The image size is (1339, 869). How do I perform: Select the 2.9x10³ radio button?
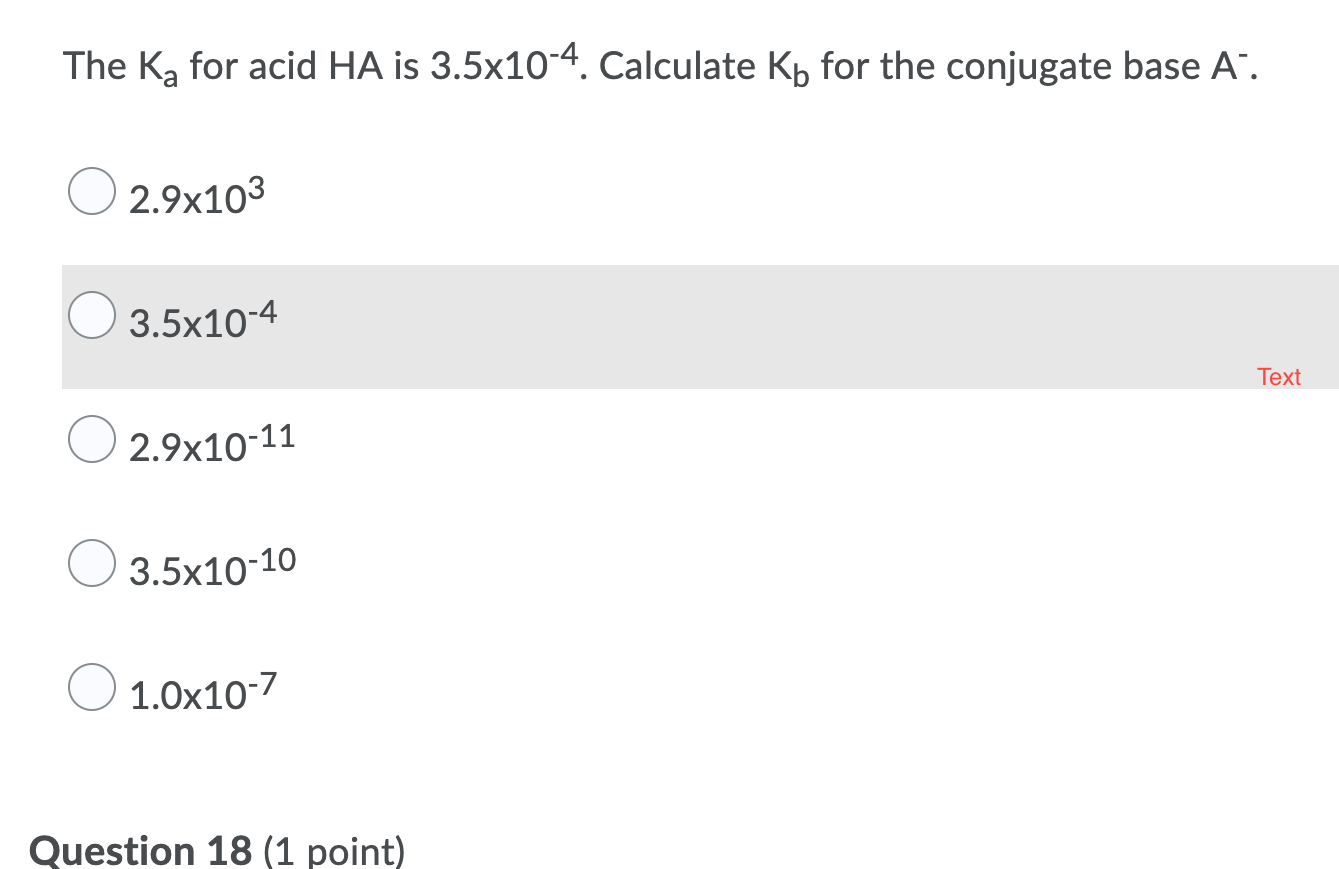[91, 192]
